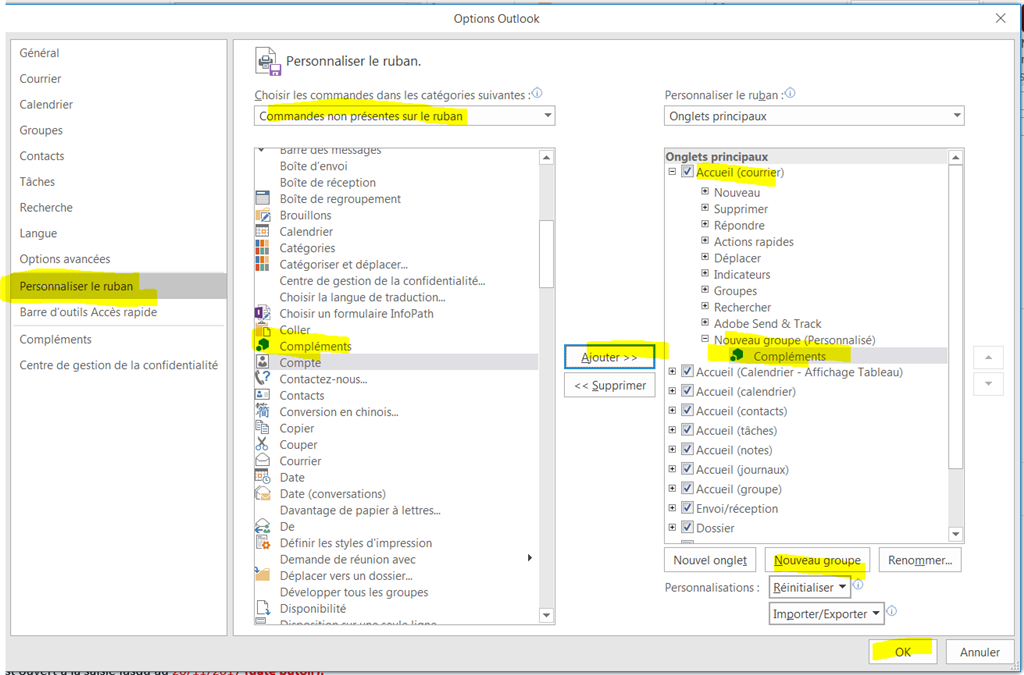Uncheck the Accueil (courrier) checkbox
This screenshot has height=675, width=1024.
click(687, 172)
